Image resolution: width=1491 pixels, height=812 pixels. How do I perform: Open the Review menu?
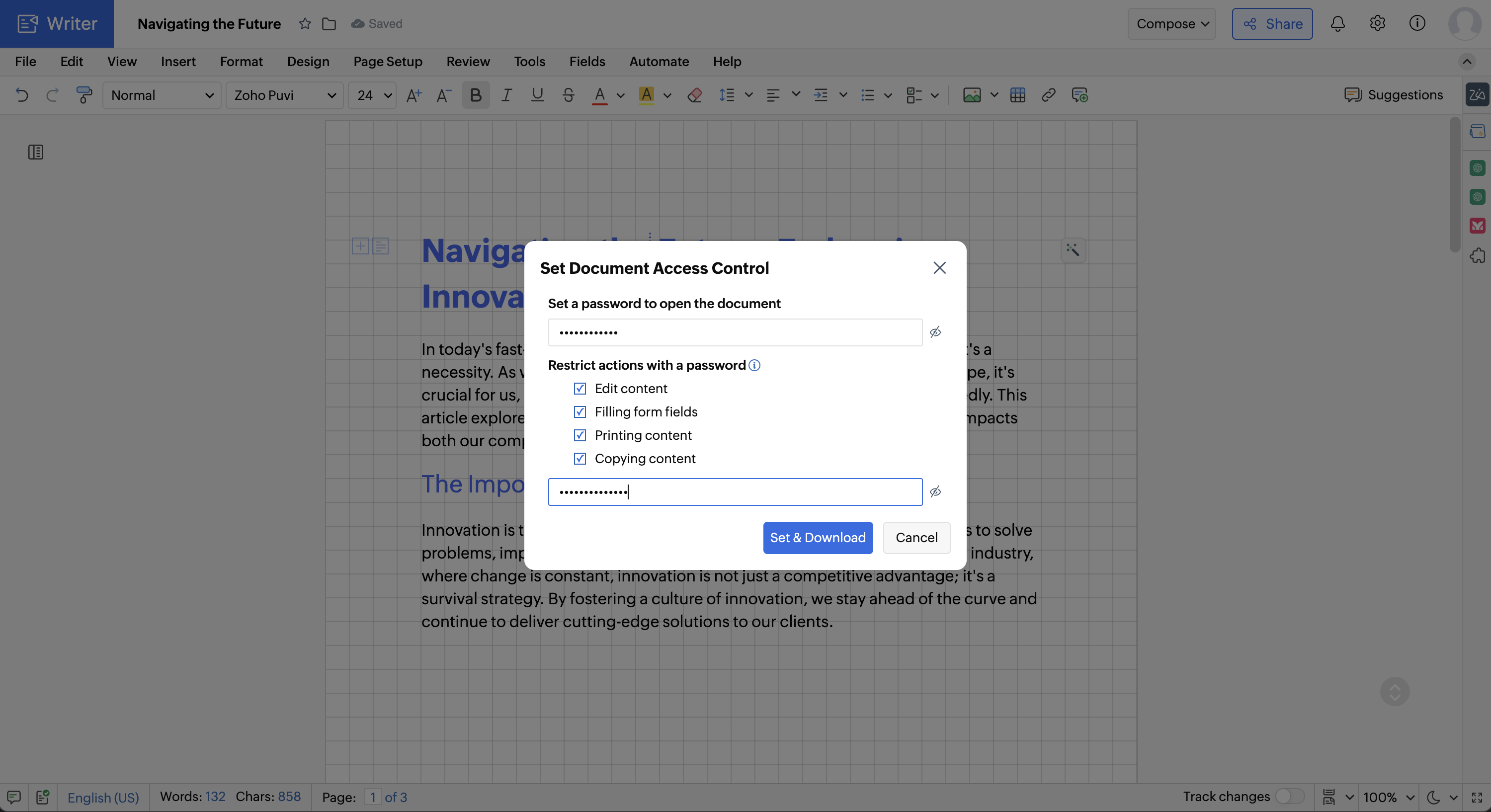pyautogui.click(x=468, y=61)
